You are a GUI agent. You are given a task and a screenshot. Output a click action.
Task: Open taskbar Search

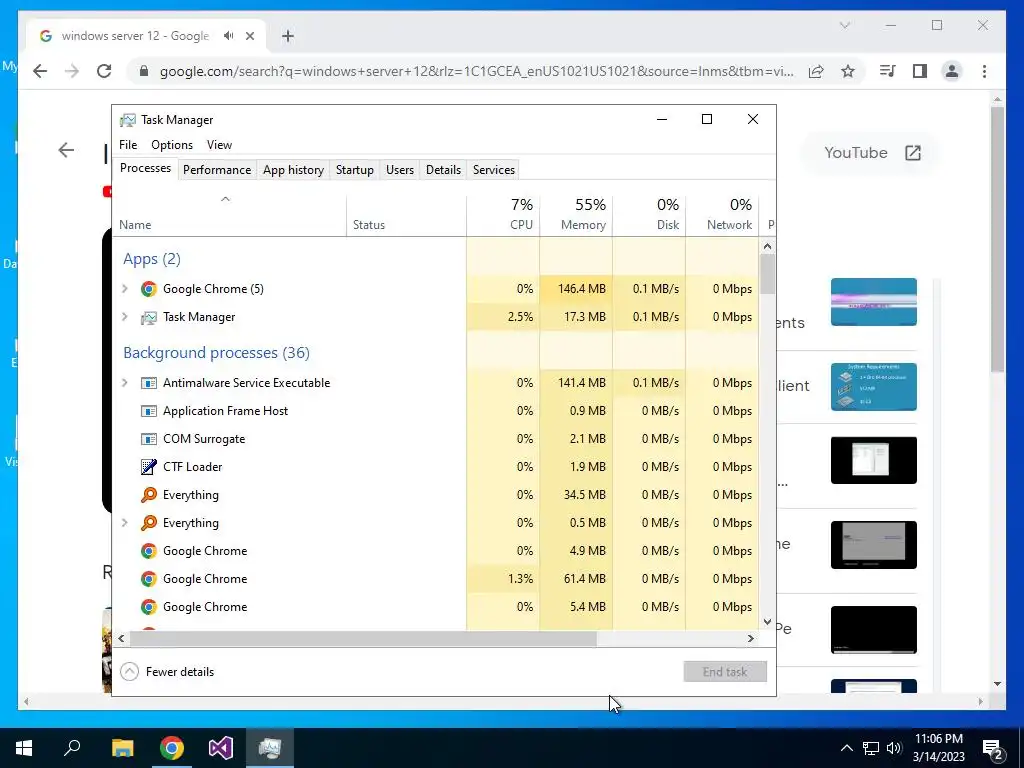pyautogui.click(x=72, y=748)
